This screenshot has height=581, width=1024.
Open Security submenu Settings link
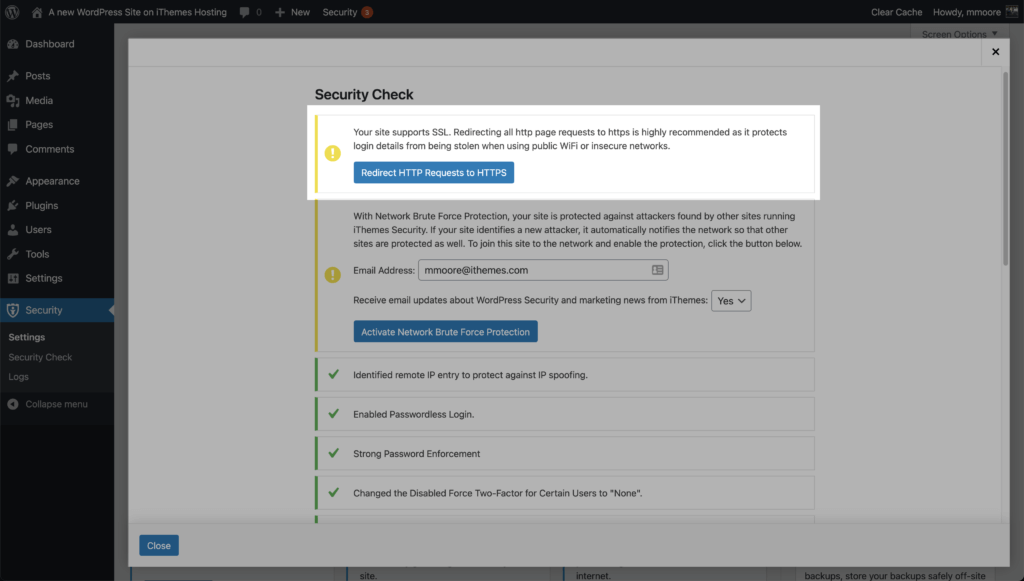click(x=27, y=338)
